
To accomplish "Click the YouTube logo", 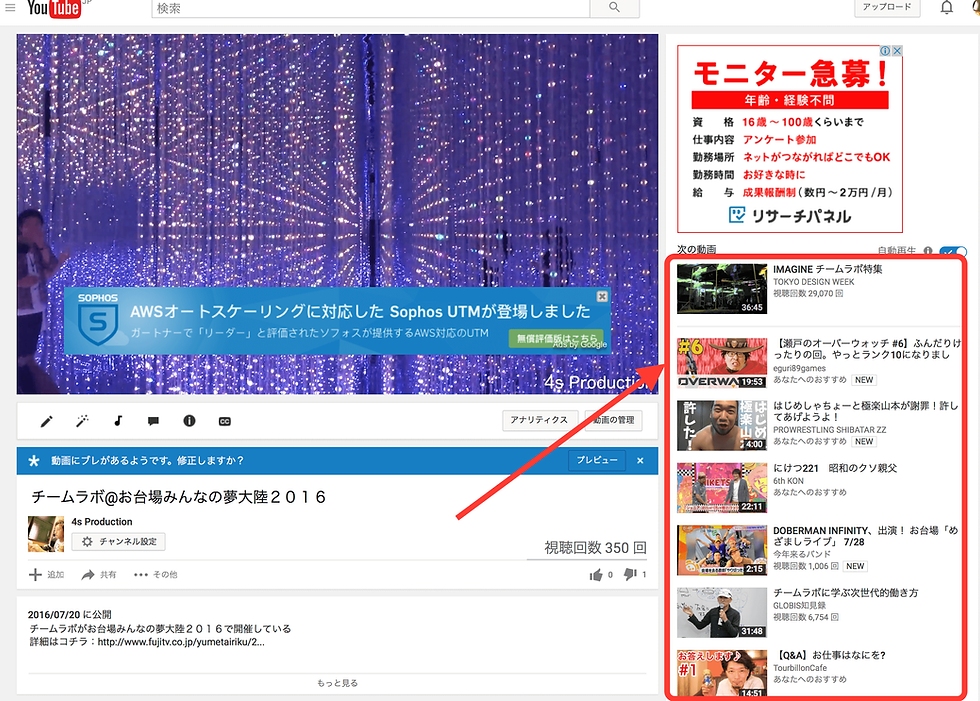I will [x=54, y=8].
